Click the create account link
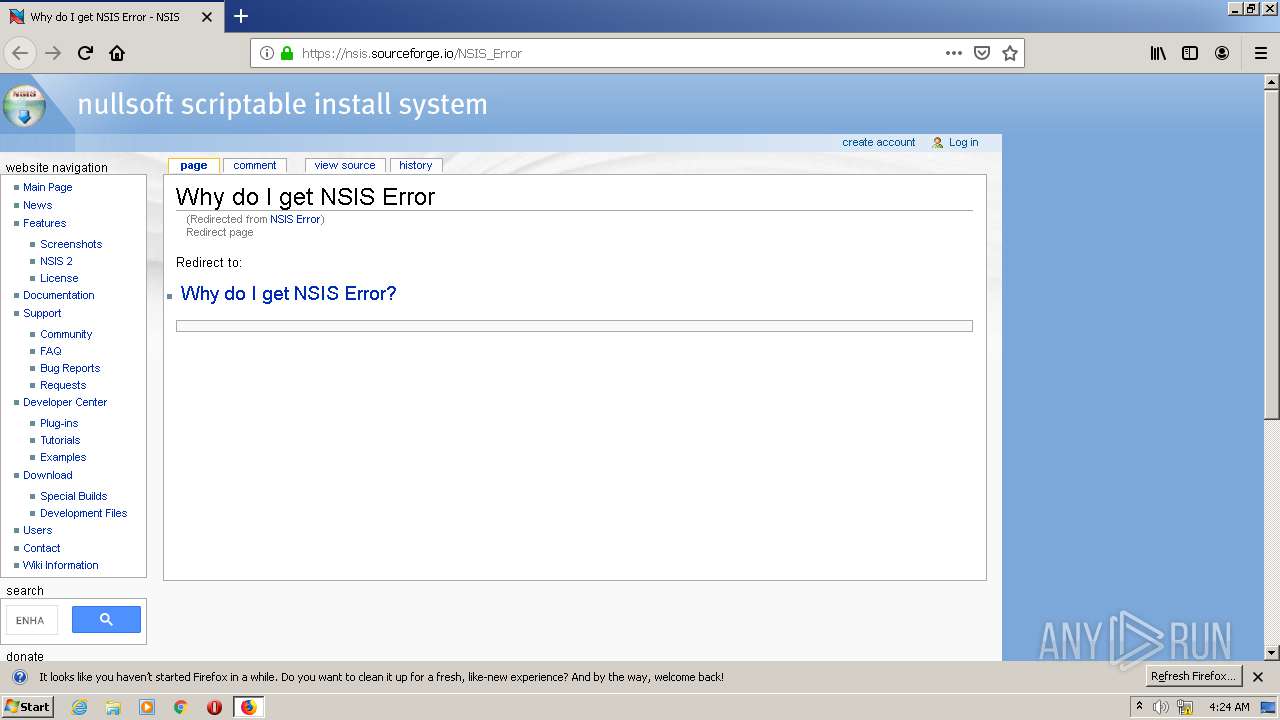 tap(878, 142)
